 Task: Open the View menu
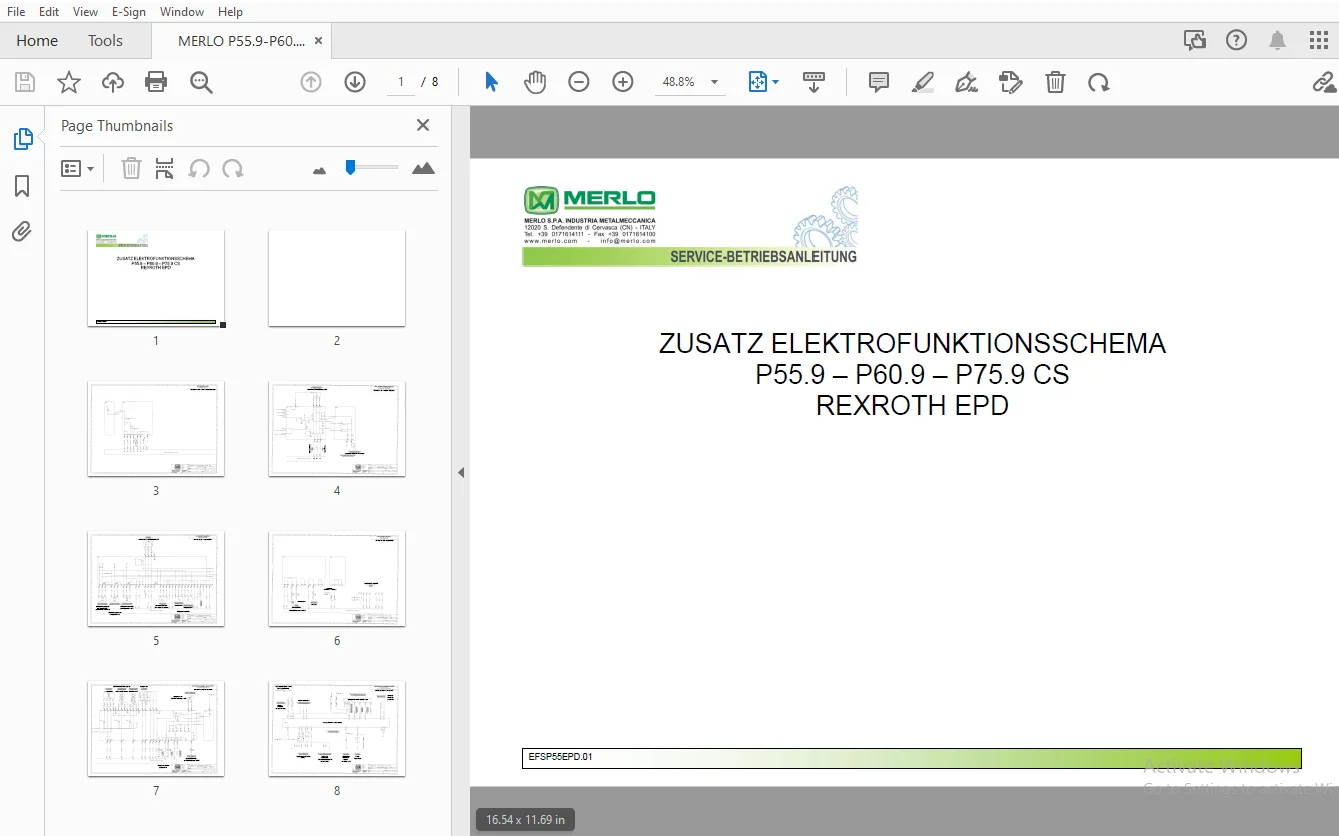pos(86,11)
